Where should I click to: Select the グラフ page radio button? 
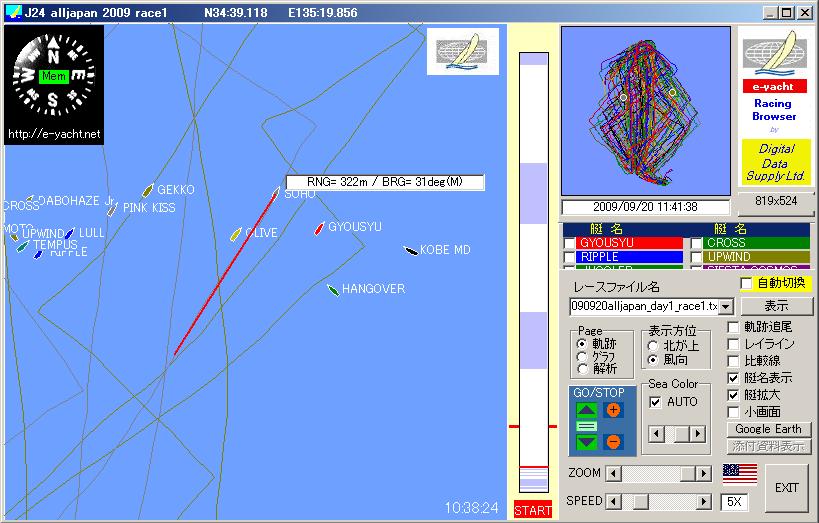(582, 356)
